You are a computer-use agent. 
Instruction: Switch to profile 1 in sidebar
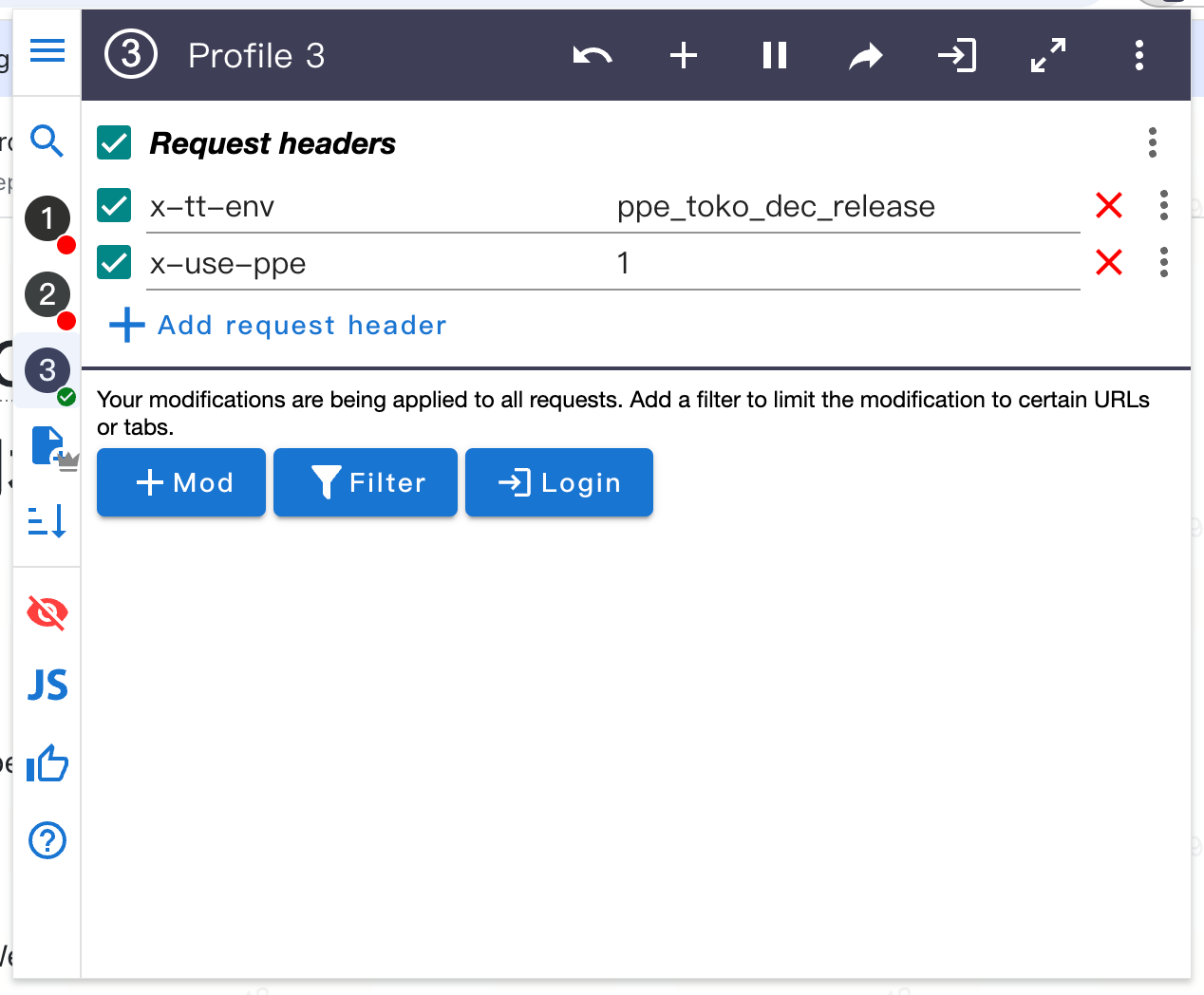point(47,219)
